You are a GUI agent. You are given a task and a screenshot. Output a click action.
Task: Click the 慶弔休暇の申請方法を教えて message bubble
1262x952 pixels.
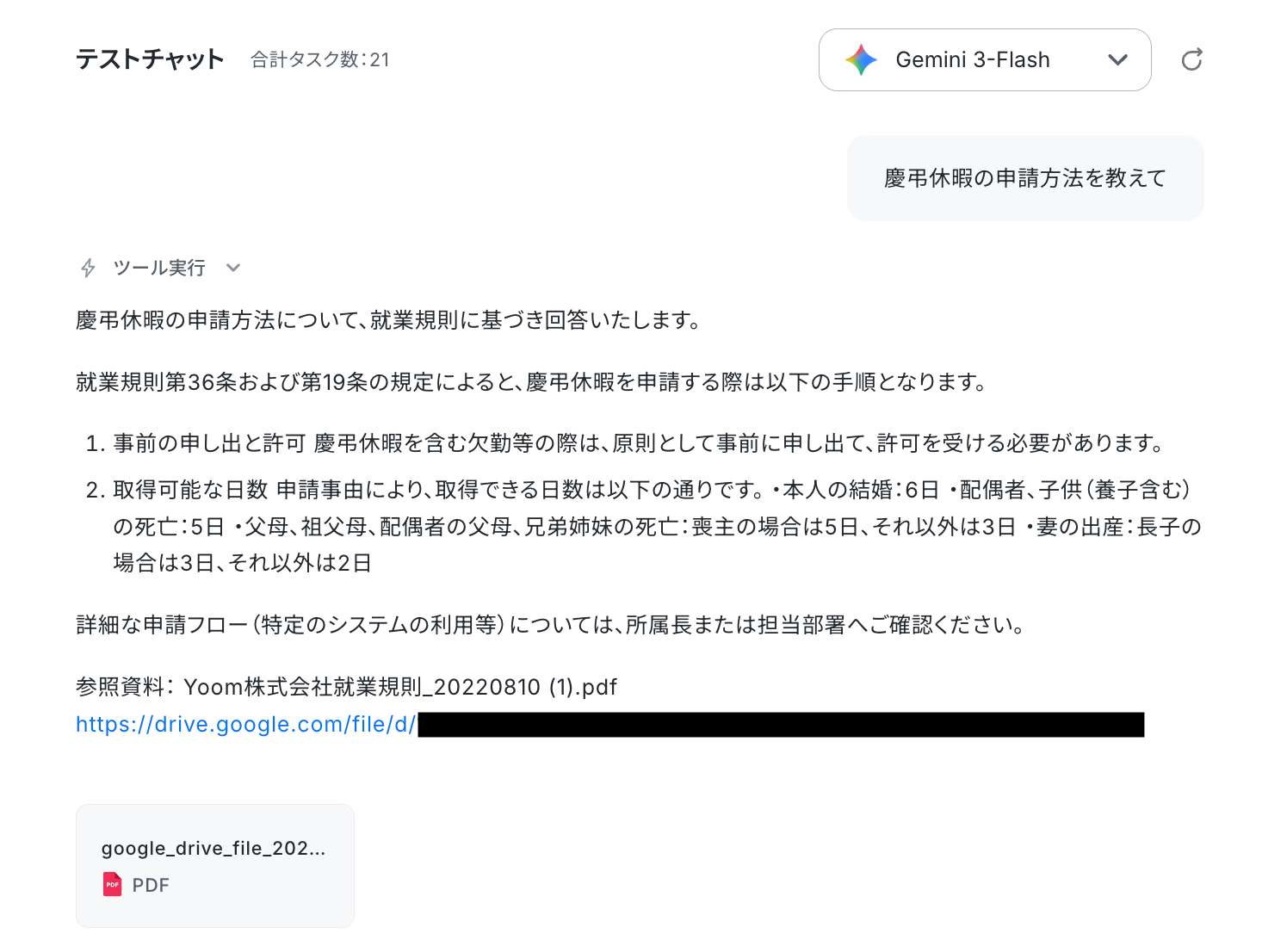click(x=1025, y=178)
